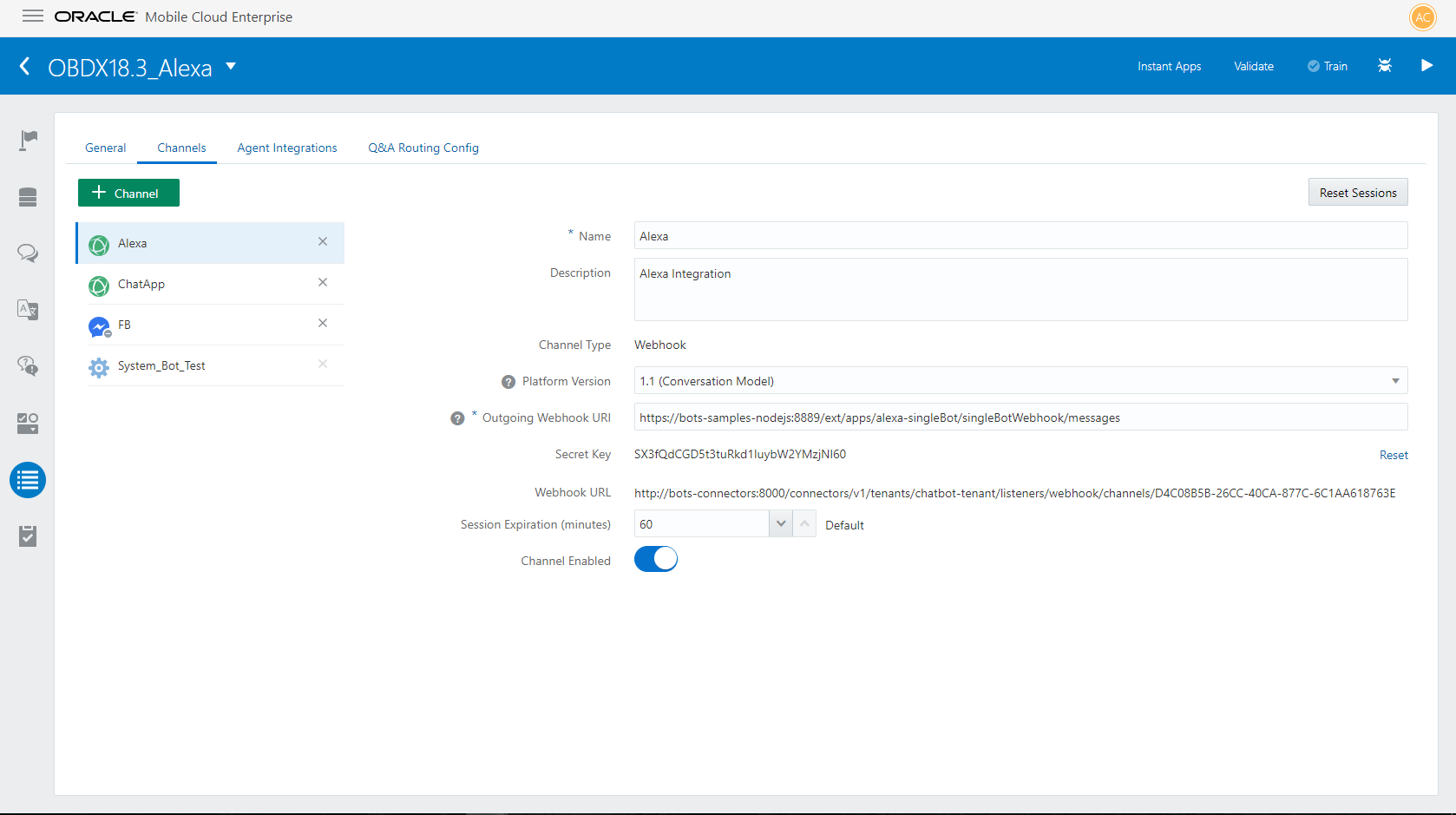Delete the FB channel
This screenshot has height=815, width=1456.
(x=323, y=323)
